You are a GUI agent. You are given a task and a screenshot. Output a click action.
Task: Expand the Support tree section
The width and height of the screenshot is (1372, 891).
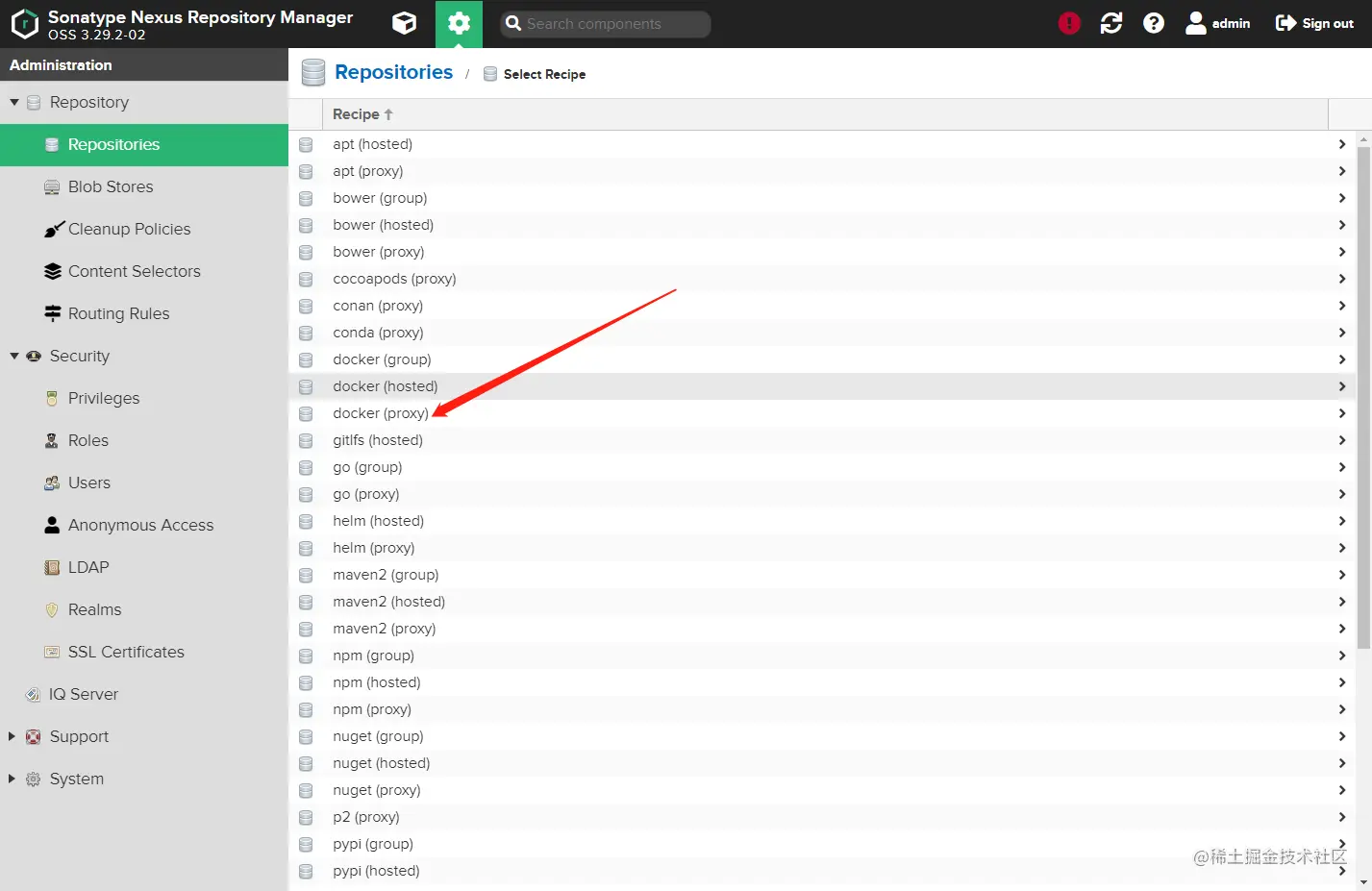click(x=12, y=736)
